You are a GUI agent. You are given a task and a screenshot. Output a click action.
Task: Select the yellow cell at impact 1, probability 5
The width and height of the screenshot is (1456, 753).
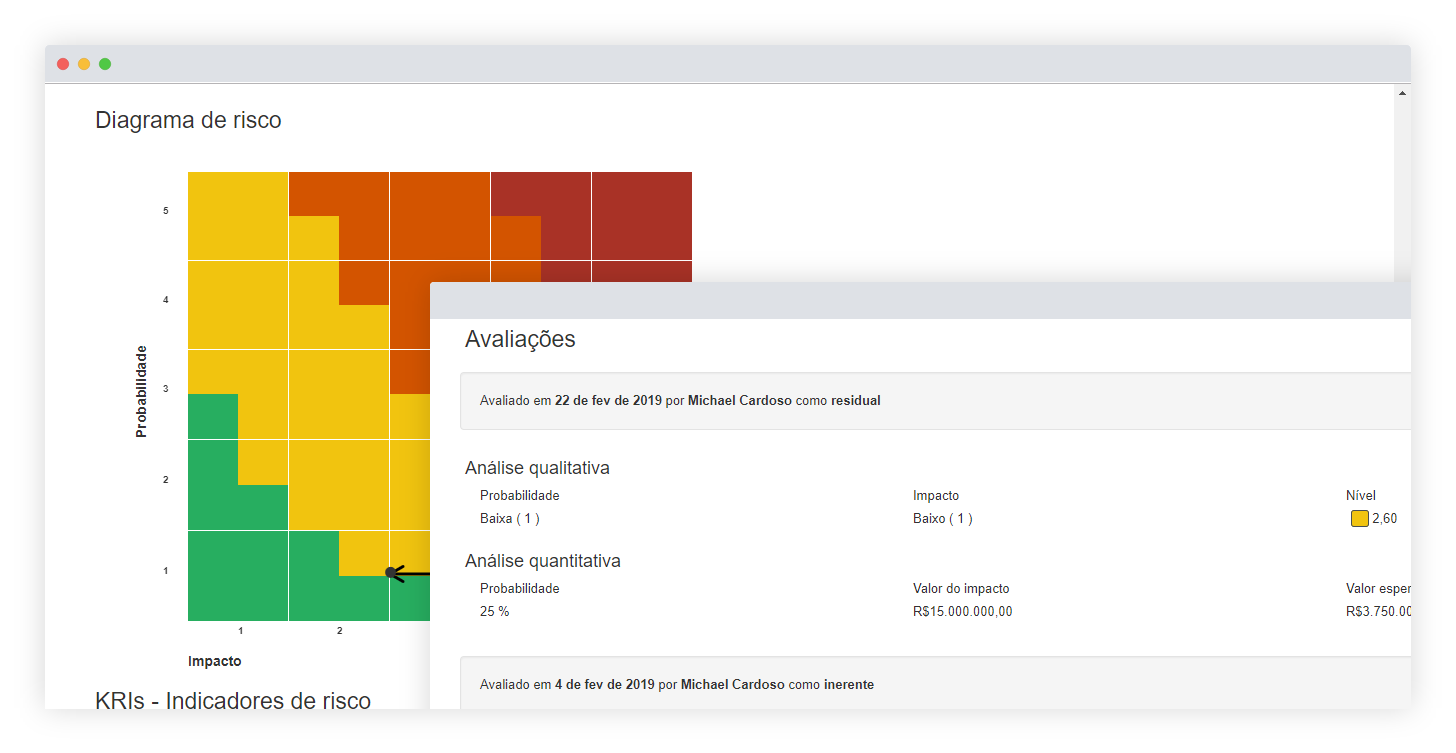[x=238, y=215]
